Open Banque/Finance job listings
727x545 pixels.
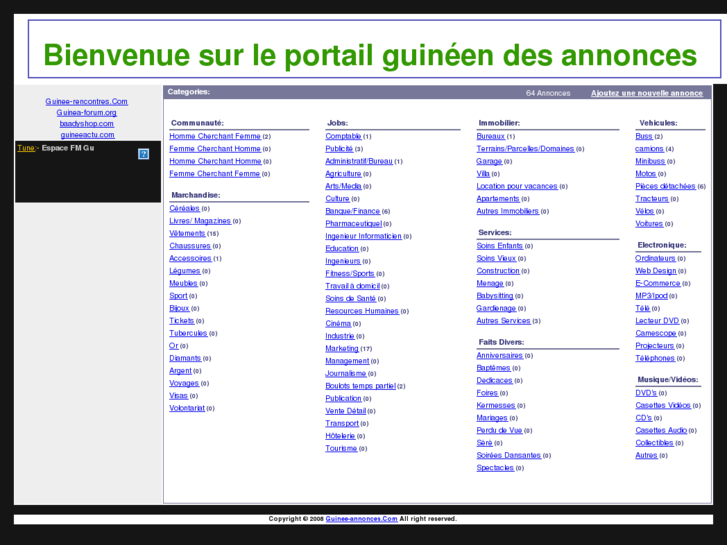(x=352, y=211)
